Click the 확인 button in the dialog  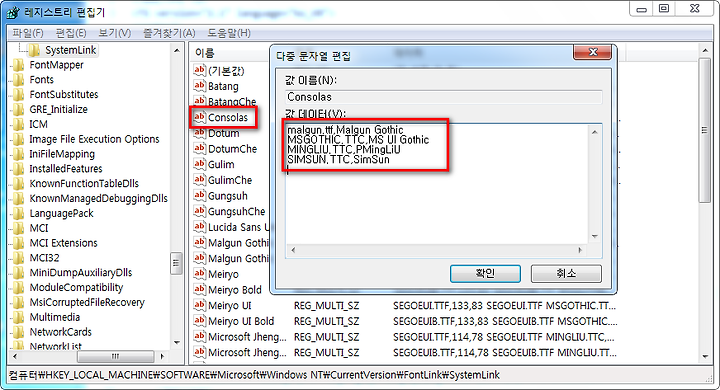pos(485,273)
